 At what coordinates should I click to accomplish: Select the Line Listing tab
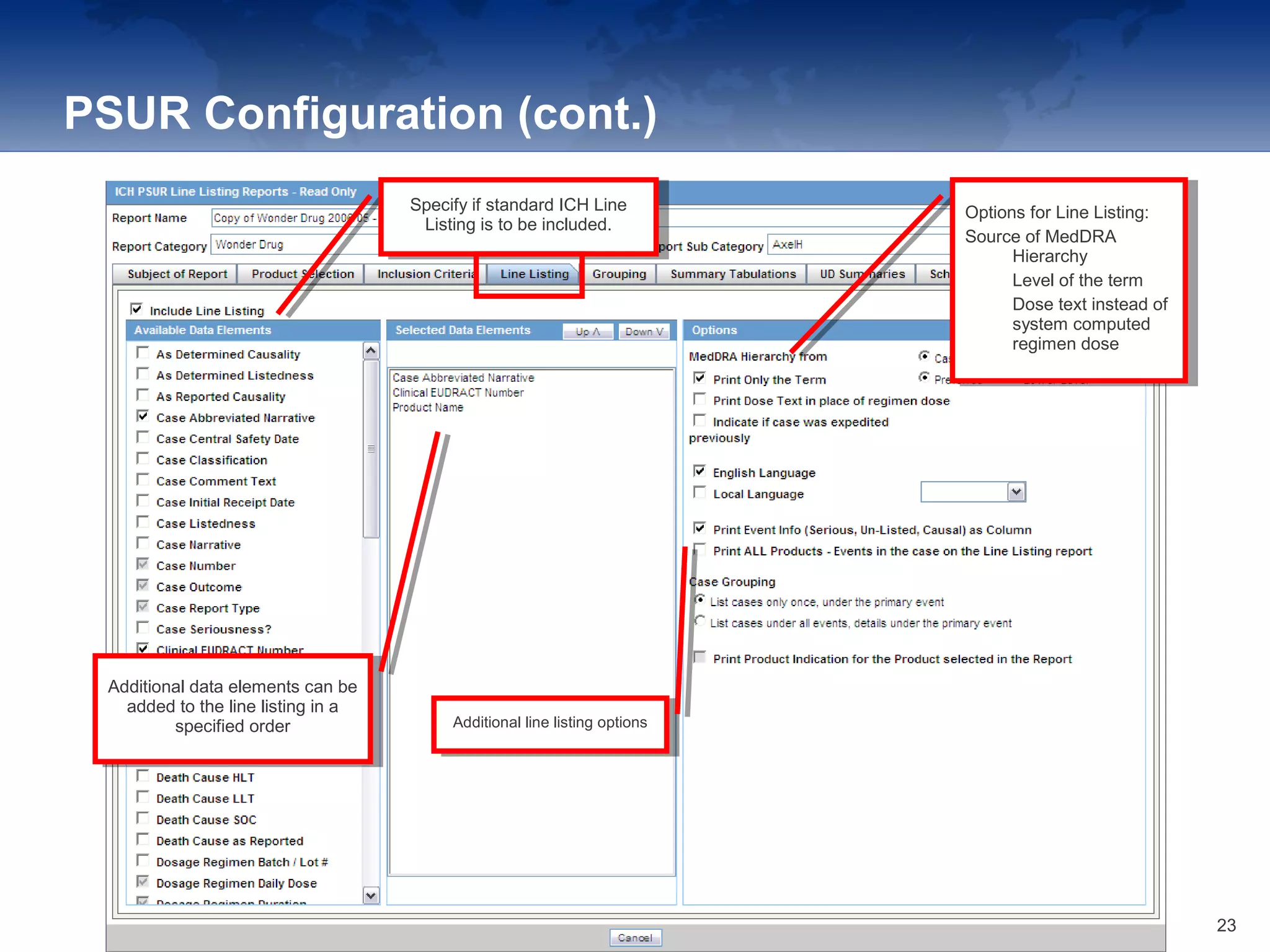pyautogui.click(x=534, y=274)
